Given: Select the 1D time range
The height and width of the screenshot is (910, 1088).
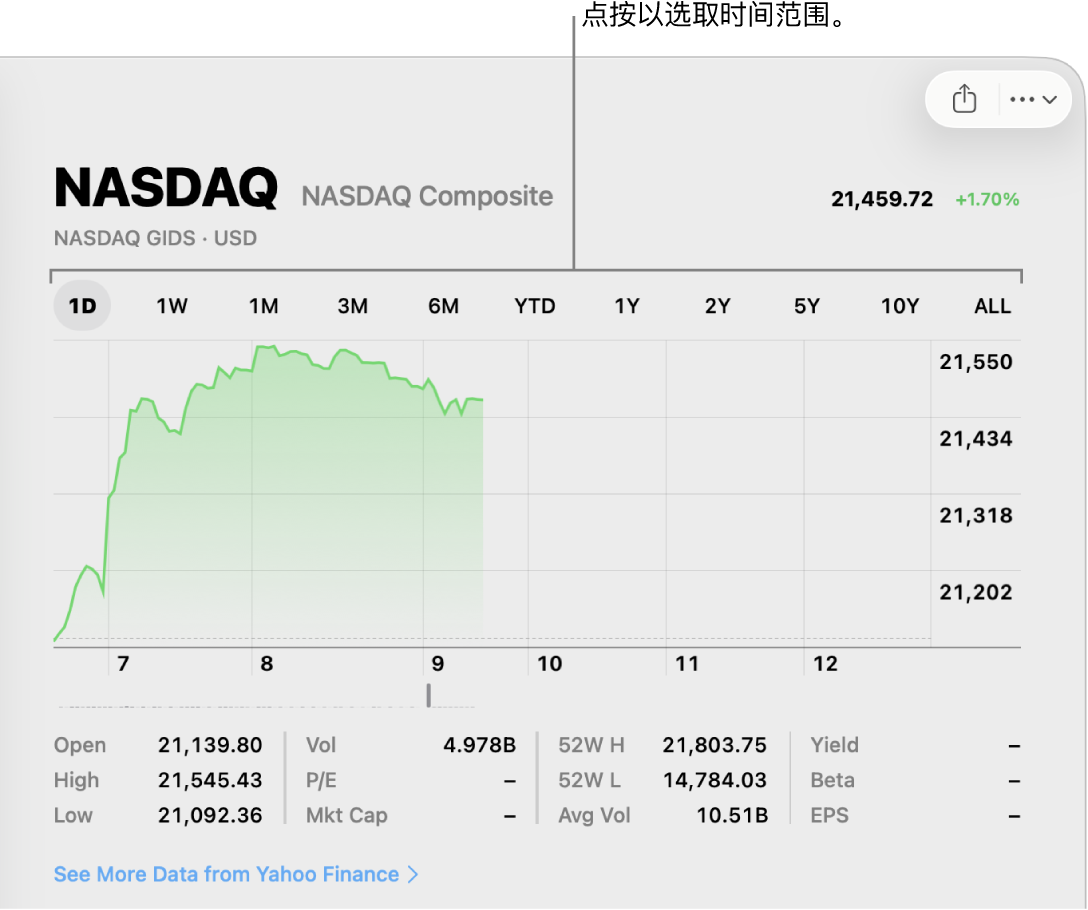Looking at the screenshot, I should [82, 306].
